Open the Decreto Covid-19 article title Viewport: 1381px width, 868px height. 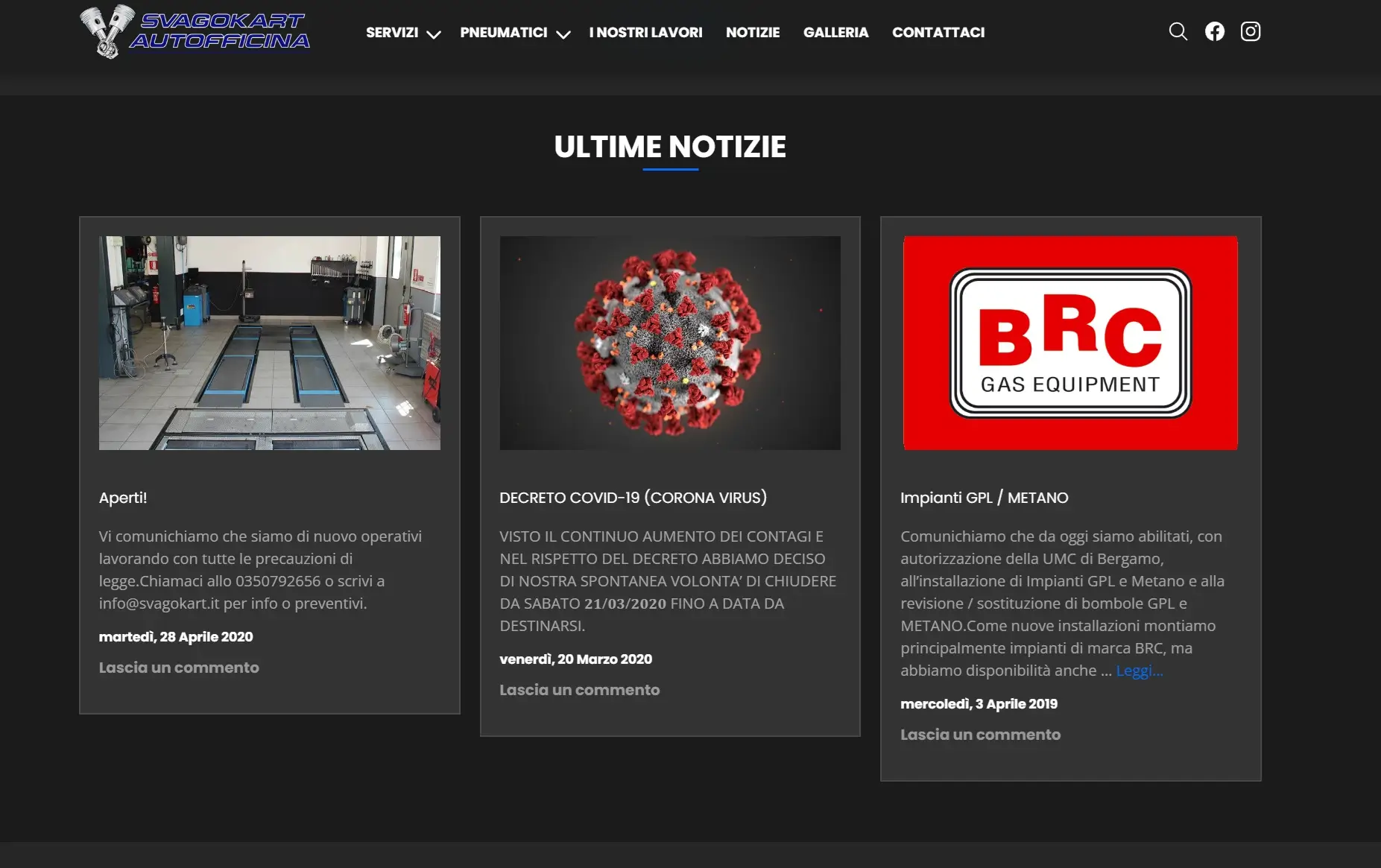click(x=633, y=498)
